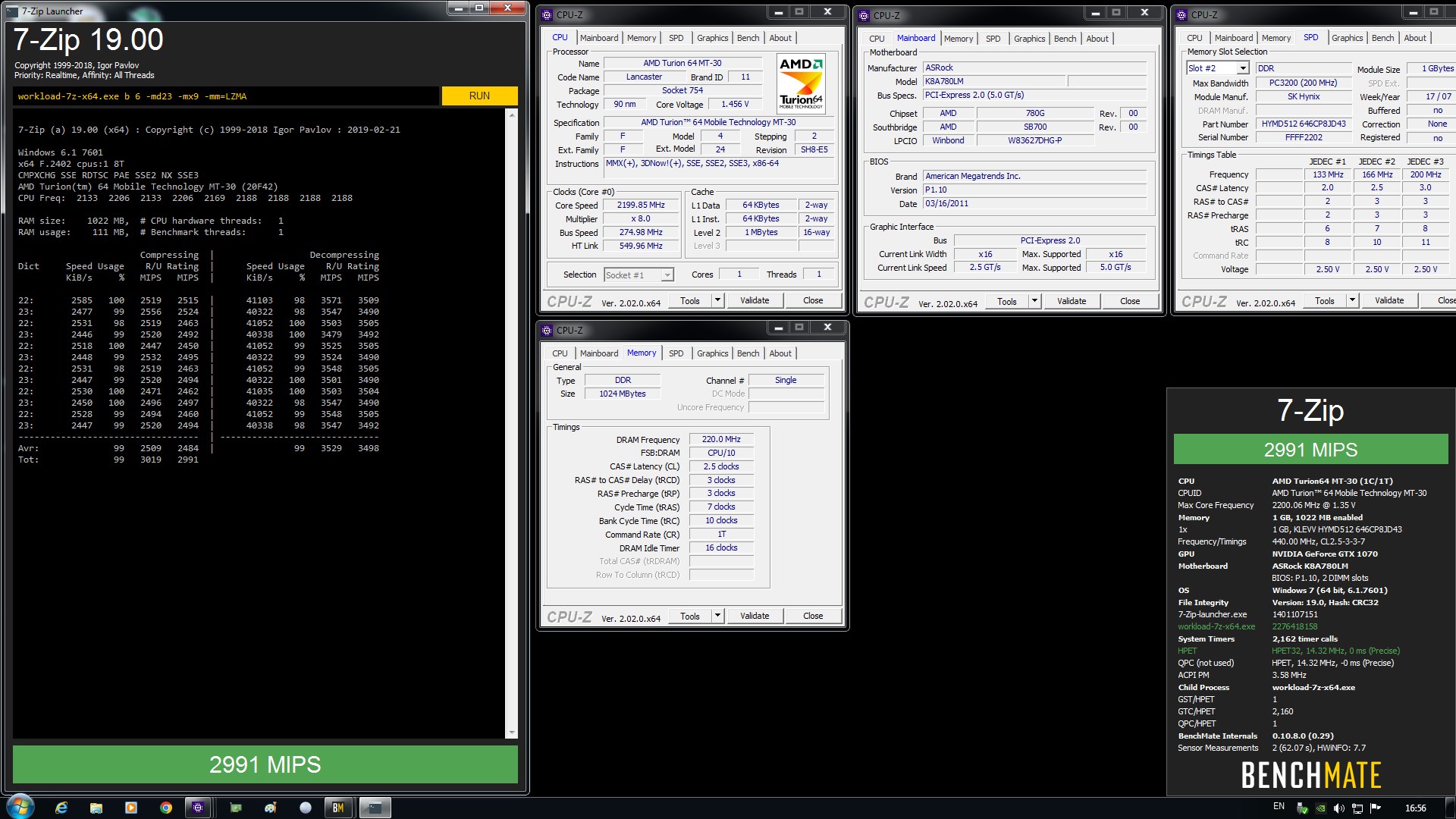Click the workload command line field
This screenshot has height=819, width=1456.
(226, 96)
